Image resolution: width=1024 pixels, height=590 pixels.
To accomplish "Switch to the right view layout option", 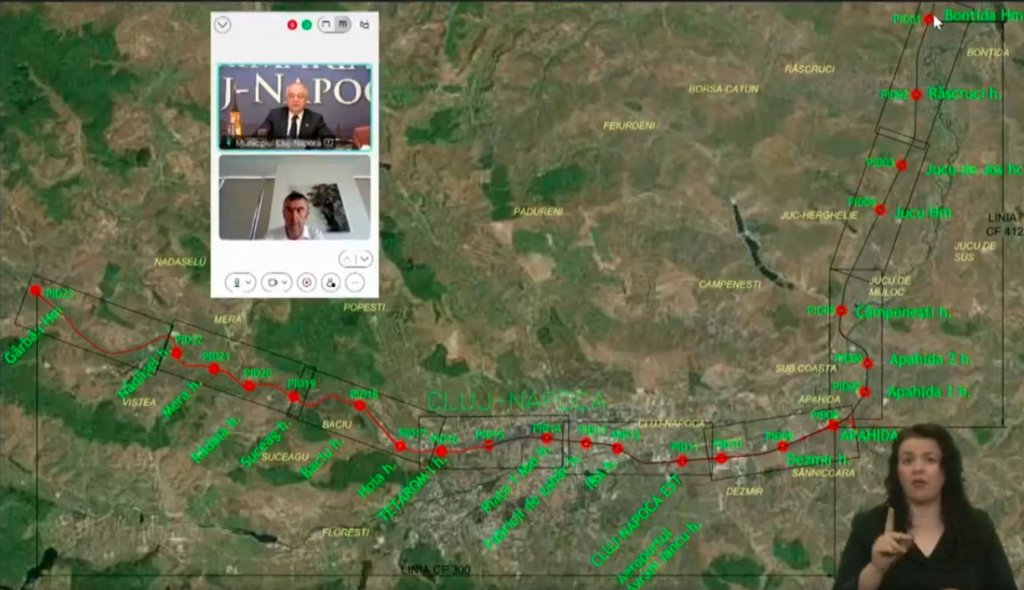I will [343, 24].
